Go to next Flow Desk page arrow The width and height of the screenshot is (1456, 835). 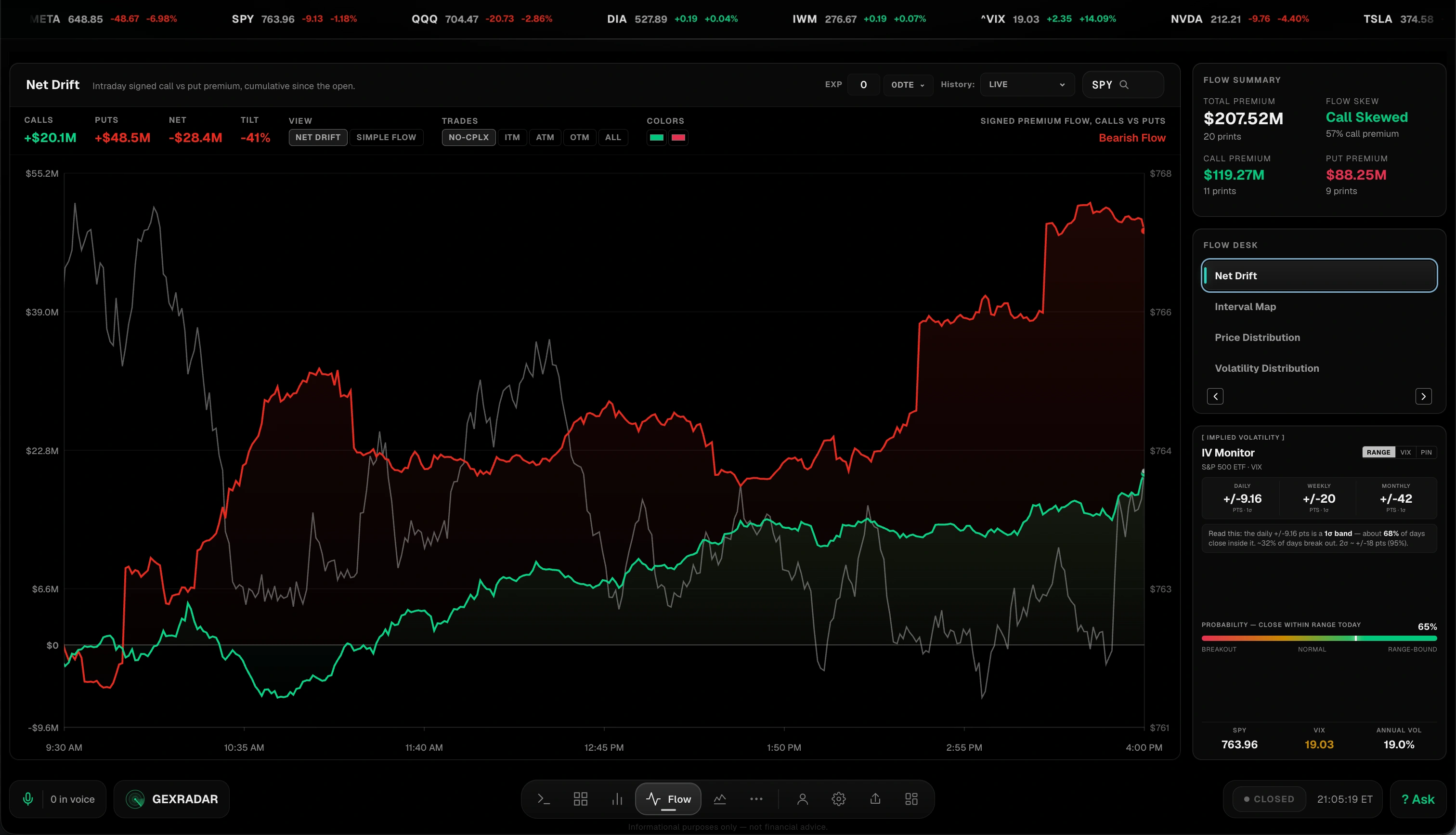click(1423, 396)
